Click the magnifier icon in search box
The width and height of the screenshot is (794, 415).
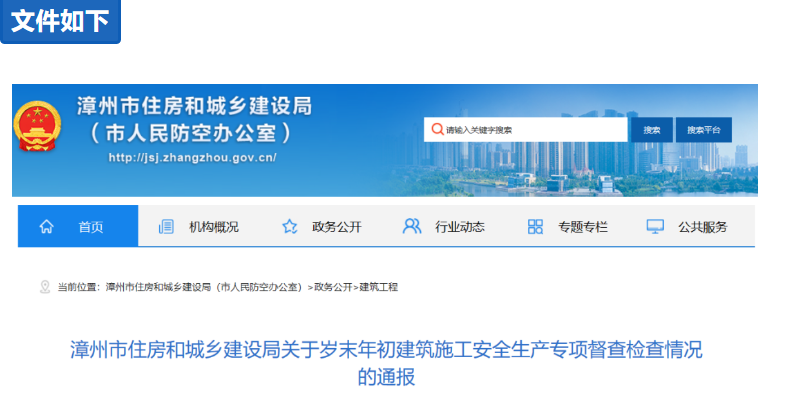[x=437, y=129]
